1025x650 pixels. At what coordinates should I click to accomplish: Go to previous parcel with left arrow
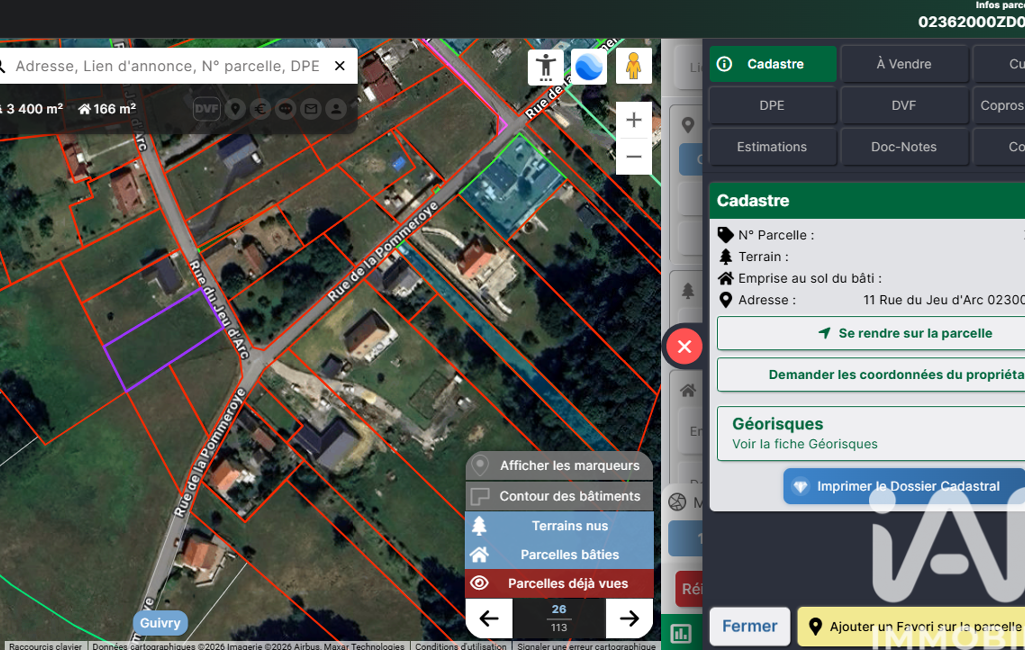pyautogui.click(x=488, y=619)
